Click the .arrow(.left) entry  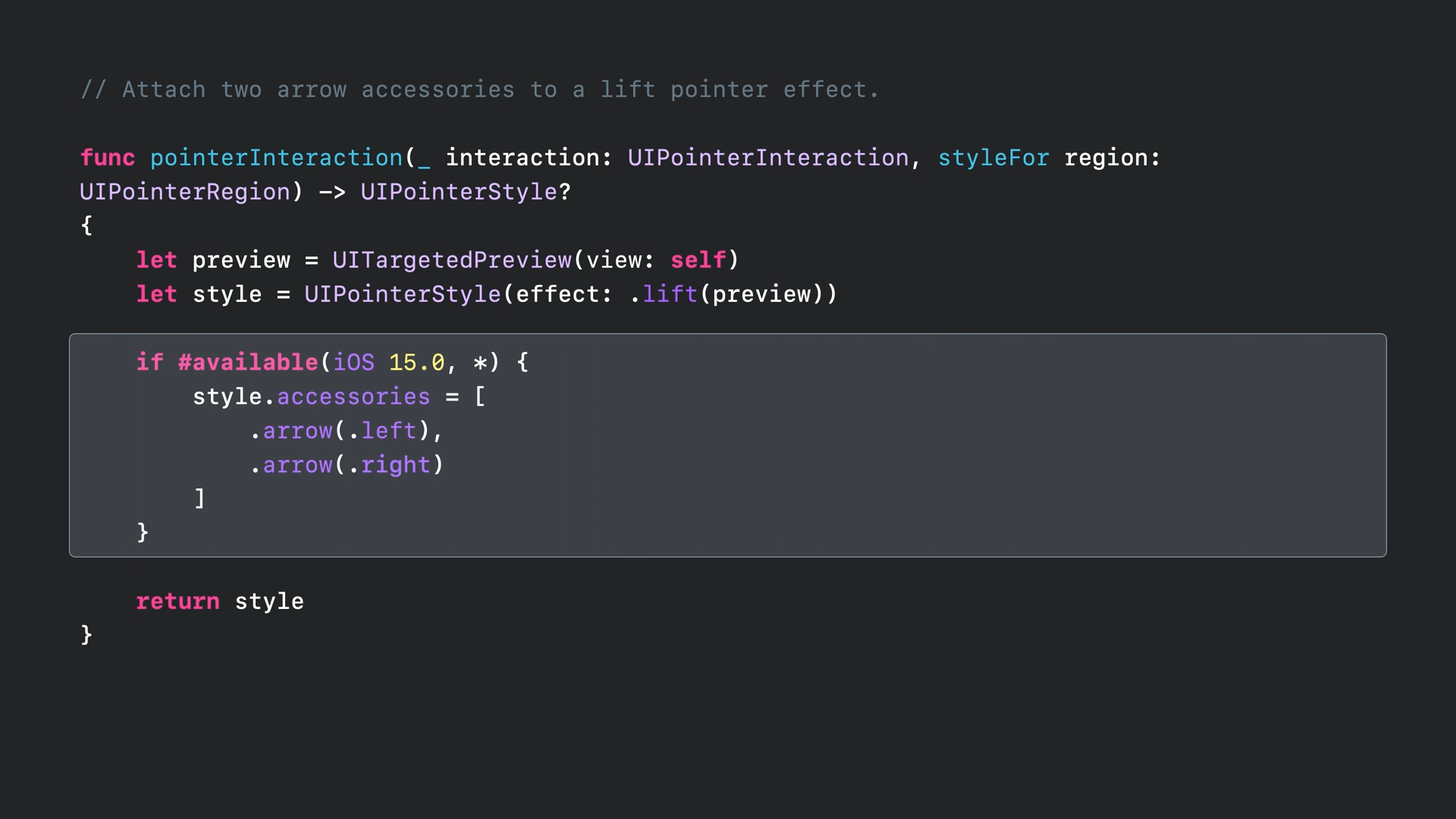(340, 431)
